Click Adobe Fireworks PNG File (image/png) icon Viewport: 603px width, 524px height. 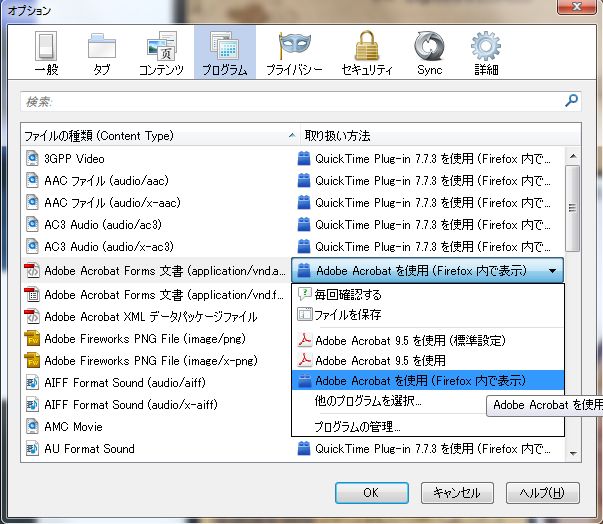click(32, 338)
